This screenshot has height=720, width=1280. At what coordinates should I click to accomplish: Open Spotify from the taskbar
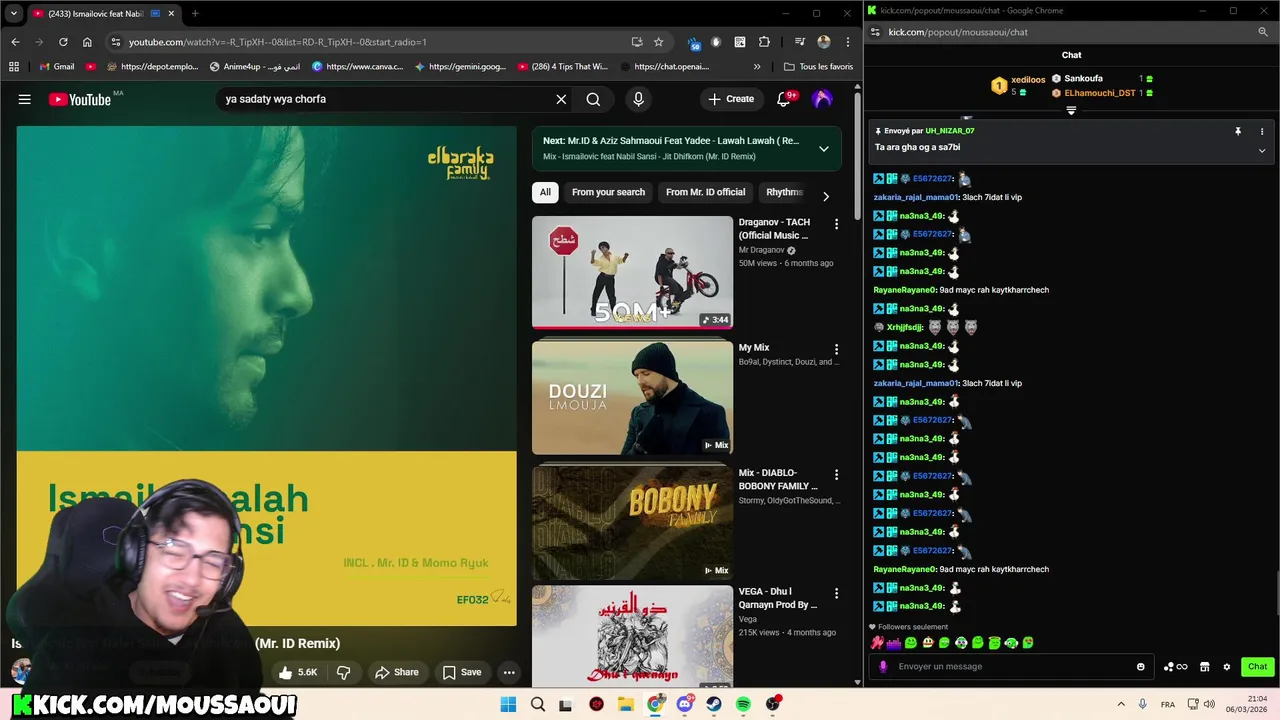click(x=743, y=704)
